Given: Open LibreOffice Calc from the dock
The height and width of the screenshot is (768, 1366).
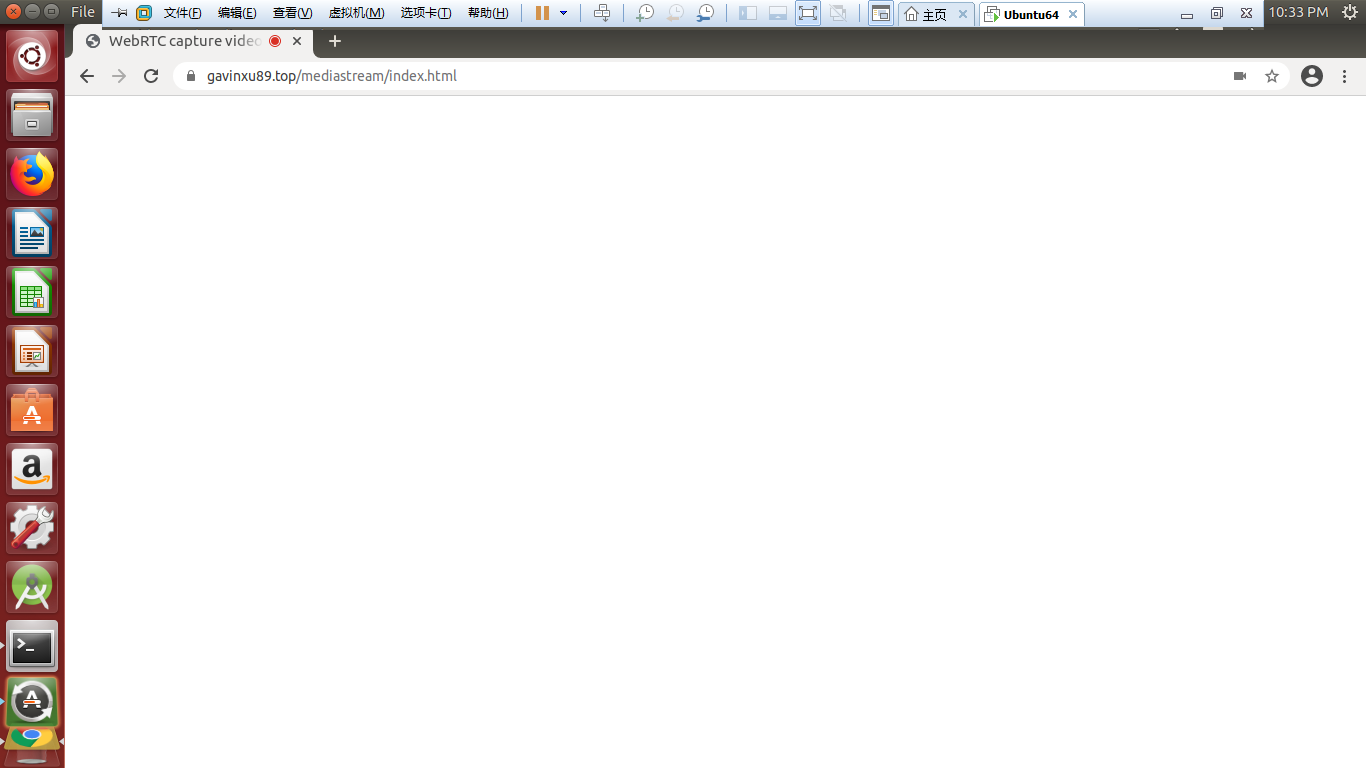Looking at the screenshot, I should [33, 292].
